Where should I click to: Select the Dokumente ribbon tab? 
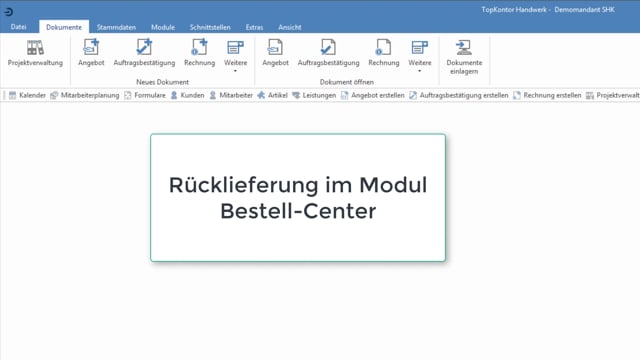64,27
